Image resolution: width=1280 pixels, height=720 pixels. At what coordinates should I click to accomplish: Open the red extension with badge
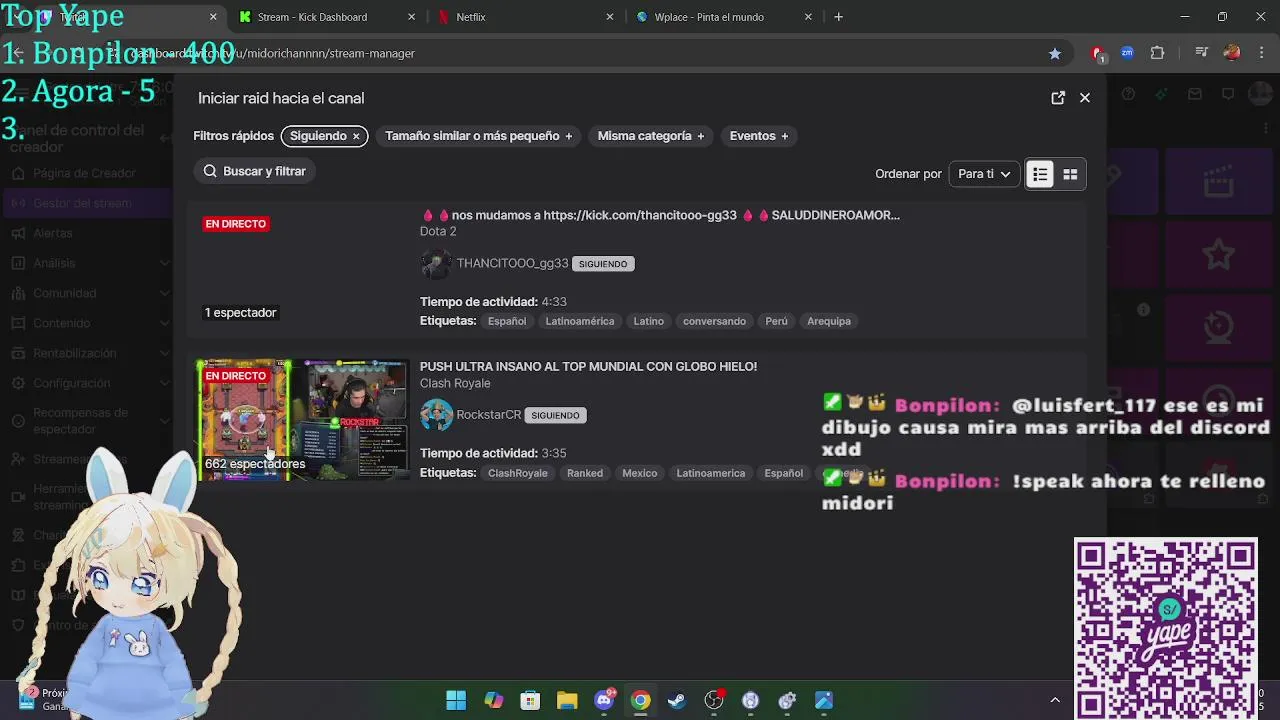[x=1098, y=53]
